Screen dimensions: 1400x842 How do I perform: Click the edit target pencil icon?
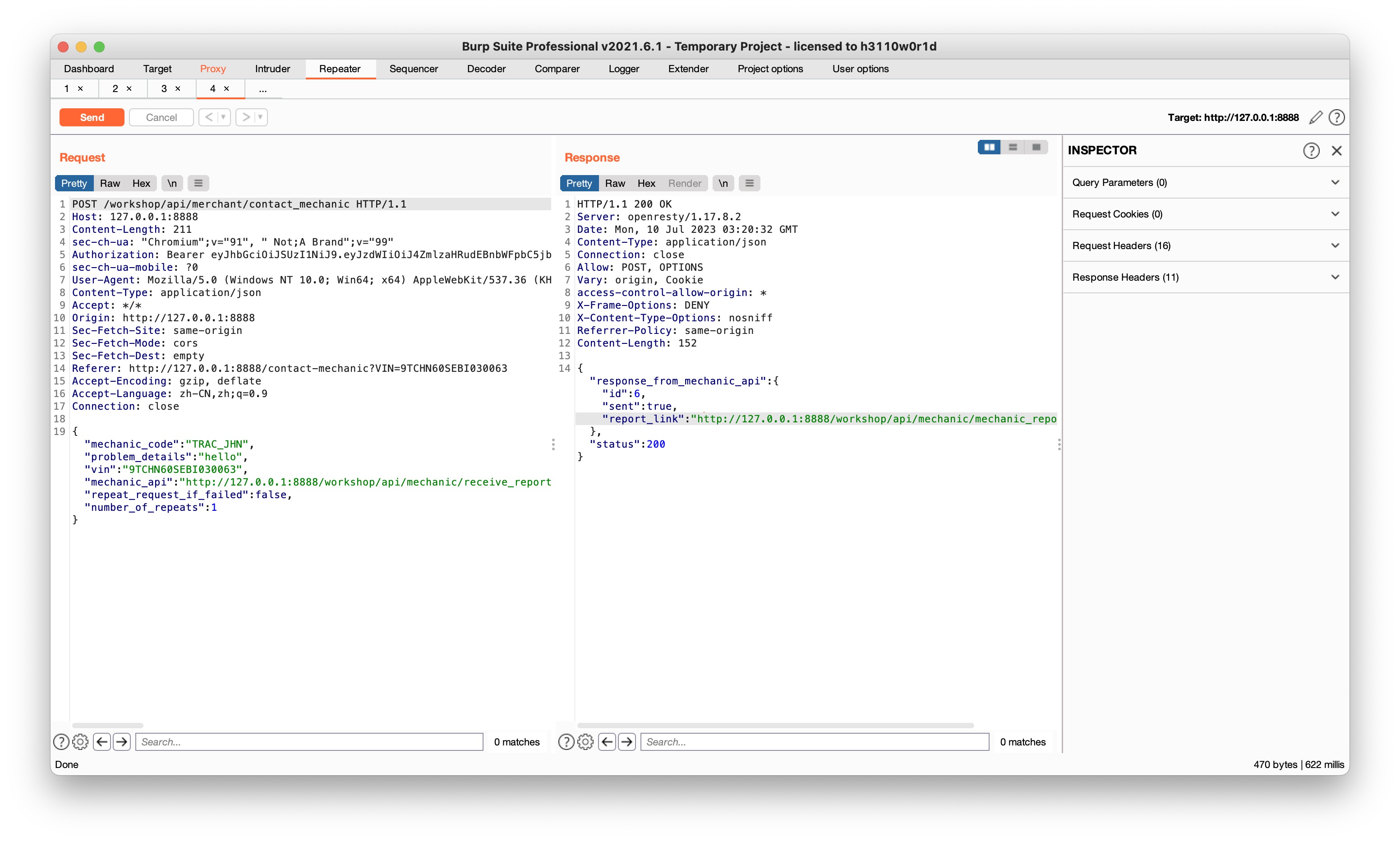[1315, 117]
